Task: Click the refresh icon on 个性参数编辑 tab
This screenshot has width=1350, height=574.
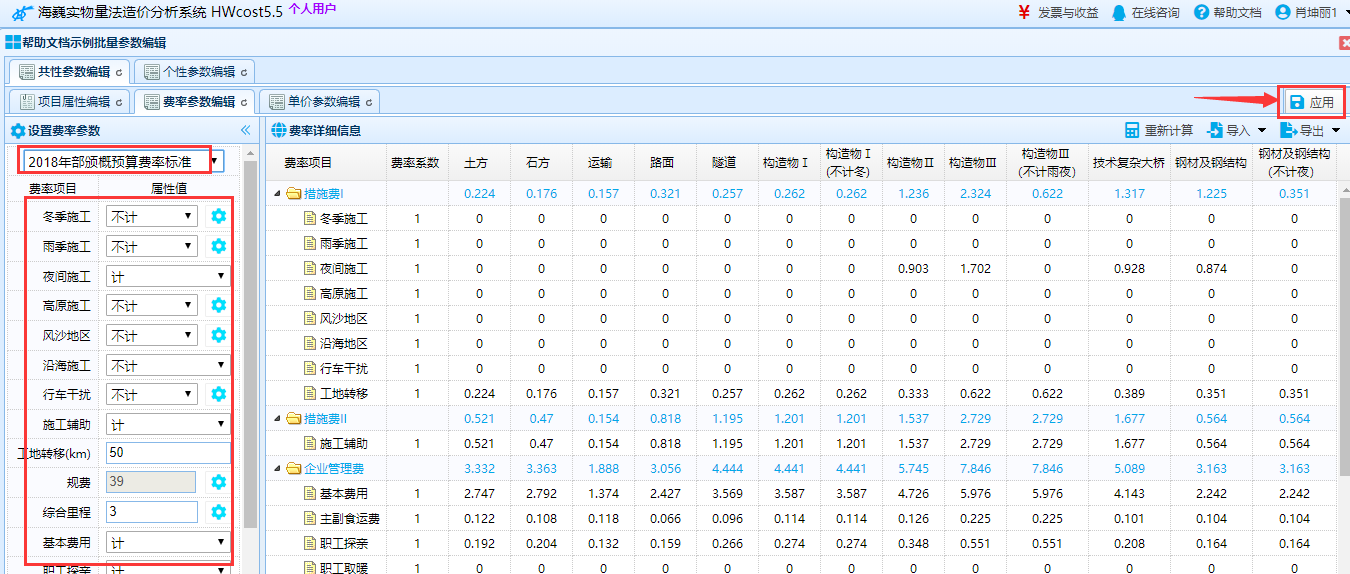Action: [244, 72]
